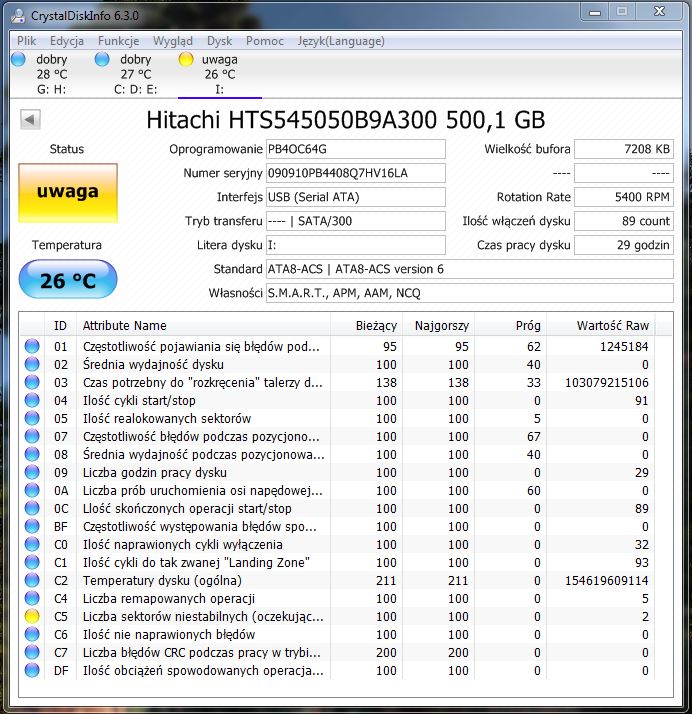Viewport: 692px width, 714px height.
Task: Click blue status dot for attribute 02
Action: click(32, 364)
